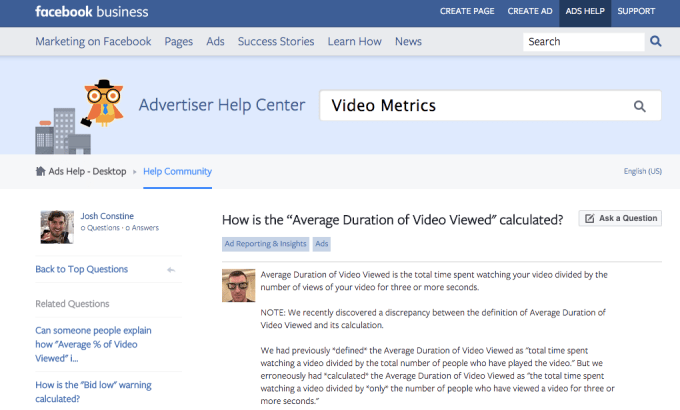Open the Success Stories navigation link

pos(276,42)
